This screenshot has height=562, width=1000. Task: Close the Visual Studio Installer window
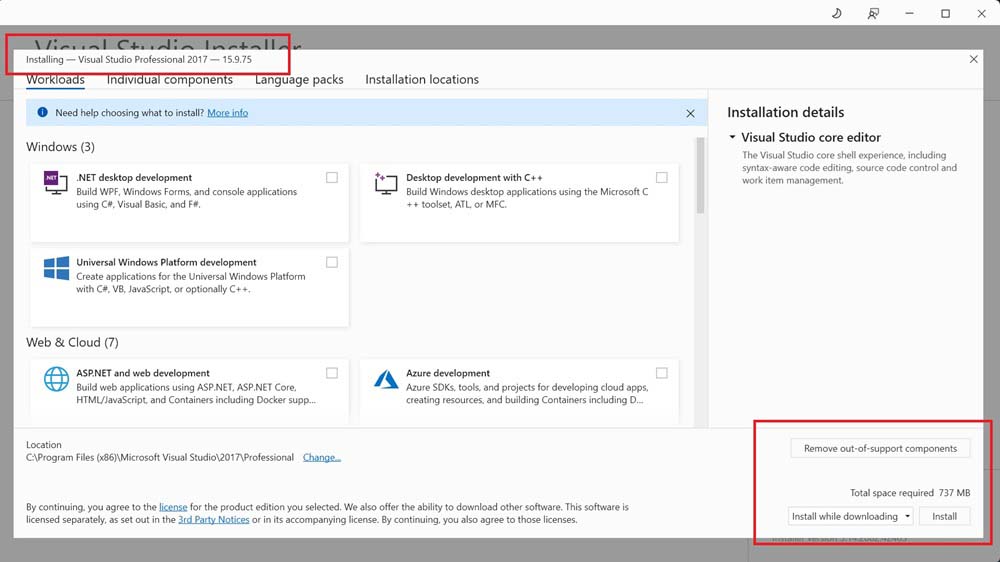point(982,13)
